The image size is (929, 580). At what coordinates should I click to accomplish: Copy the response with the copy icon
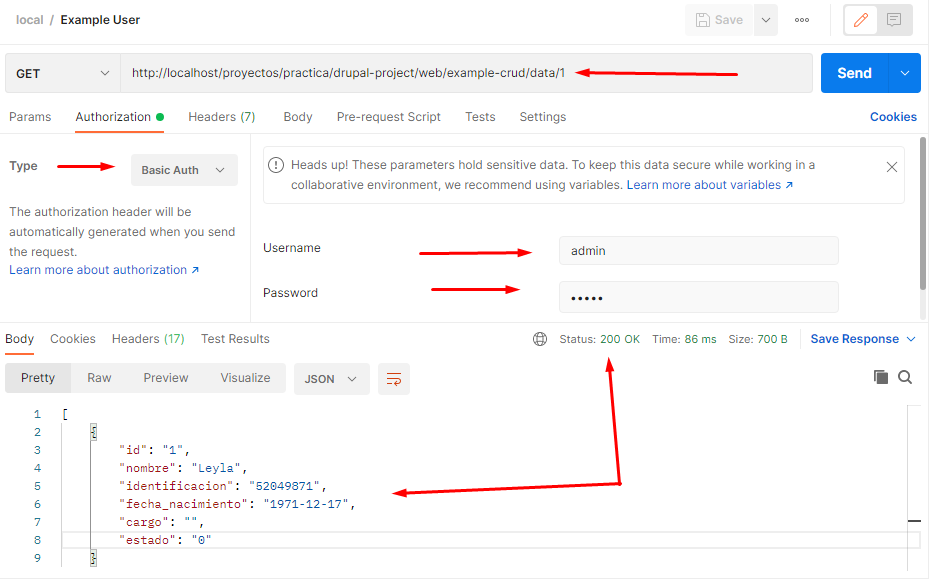pos(880,377)
